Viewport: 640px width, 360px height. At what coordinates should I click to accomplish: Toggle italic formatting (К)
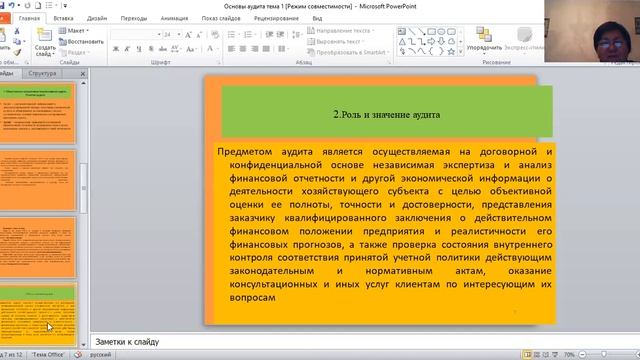[x=127, y=49]
